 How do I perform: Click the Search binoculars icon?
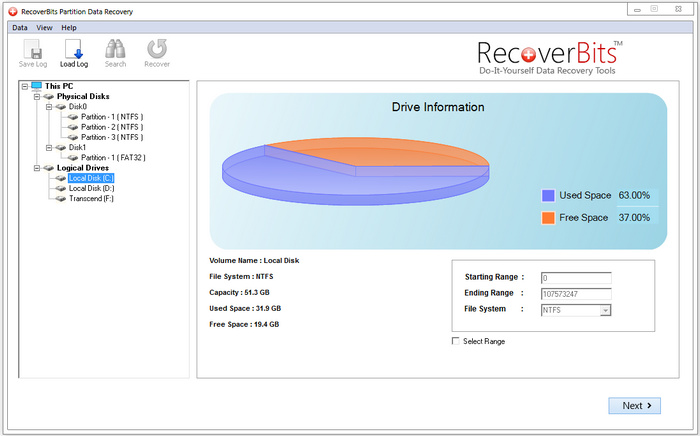[x=115, y=49]
